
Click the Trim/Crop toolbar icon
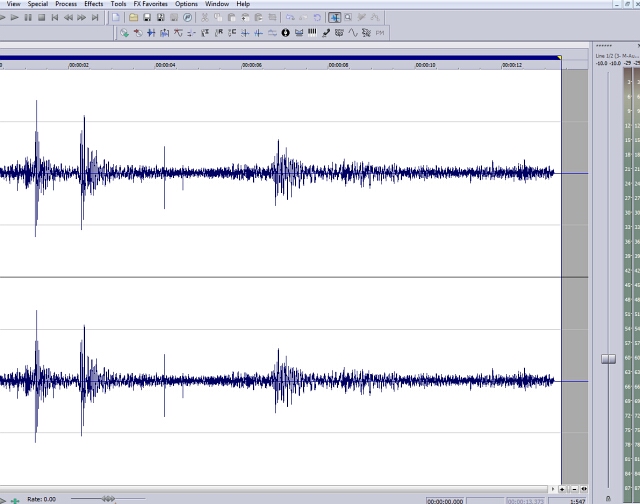[x=272, y=17]
